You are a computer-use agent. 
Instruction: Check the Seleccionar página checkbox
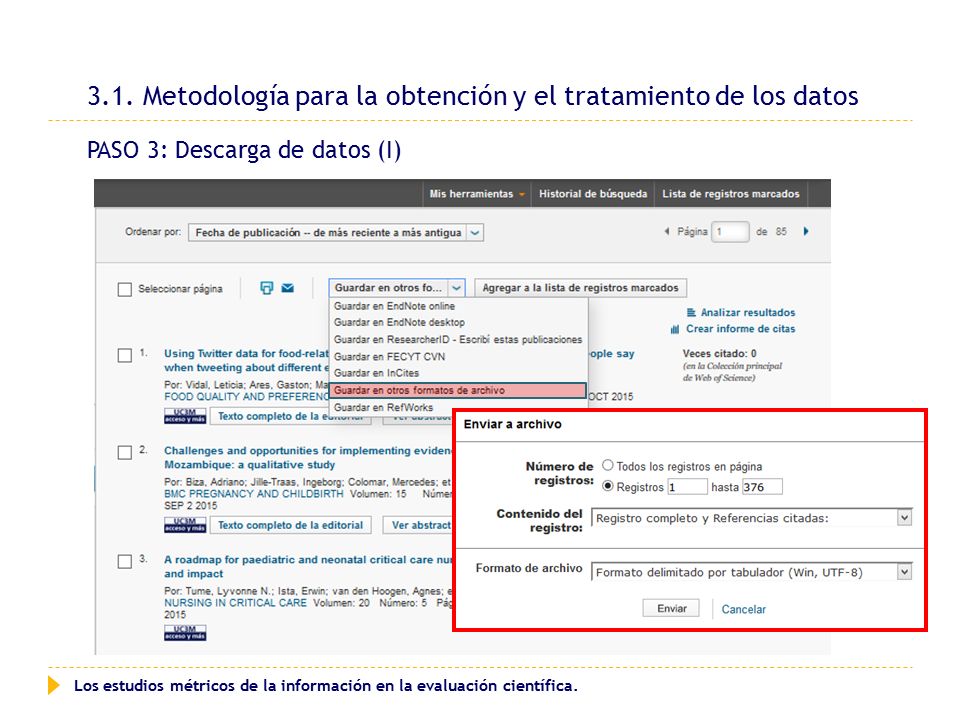click(x=124, y=289)
